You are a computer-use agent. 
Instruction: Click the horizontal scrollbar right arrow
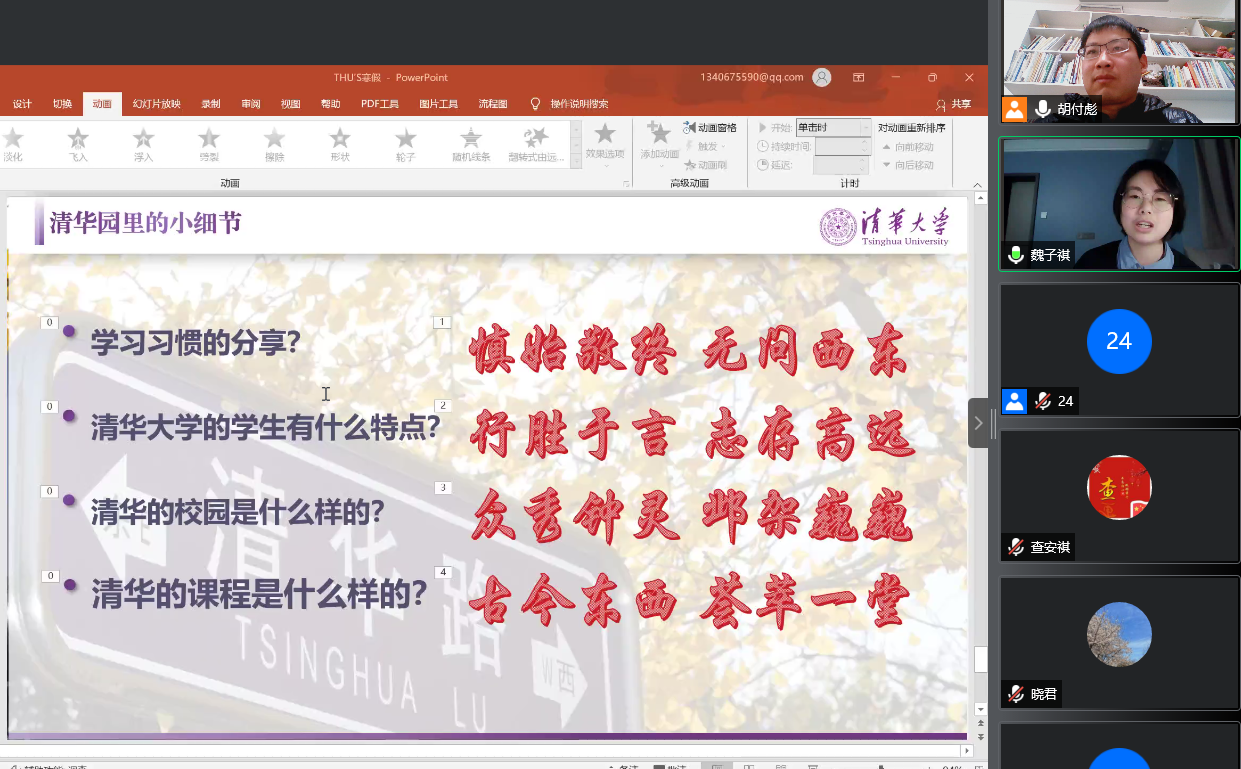click(x=966, y=751)
